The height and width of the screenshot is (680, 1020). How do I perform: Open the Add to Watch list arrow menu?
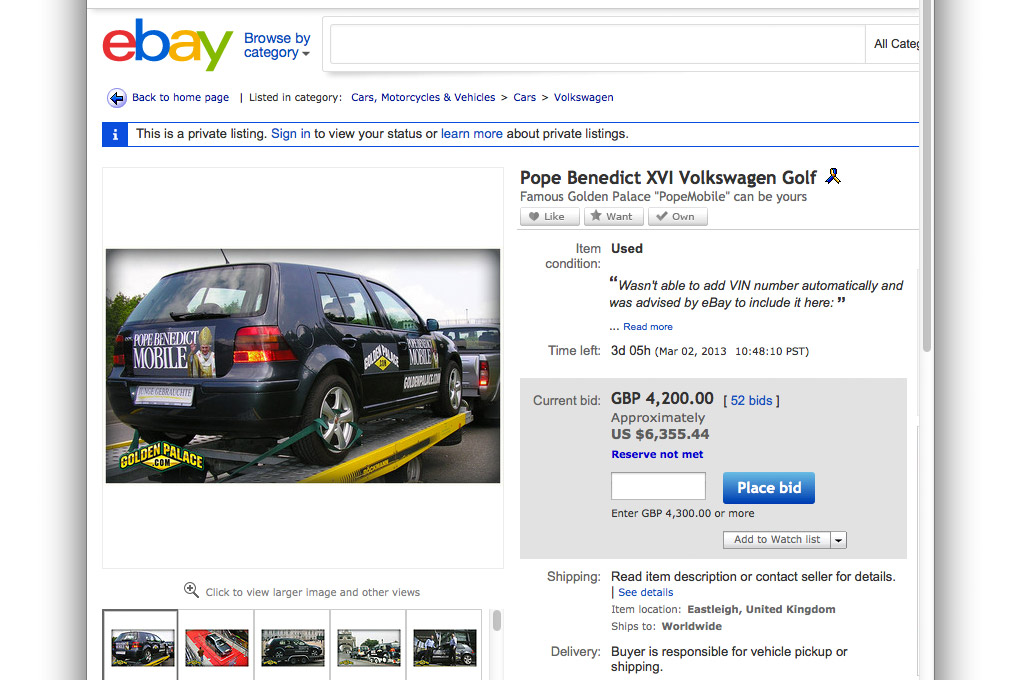click(839, 540)
